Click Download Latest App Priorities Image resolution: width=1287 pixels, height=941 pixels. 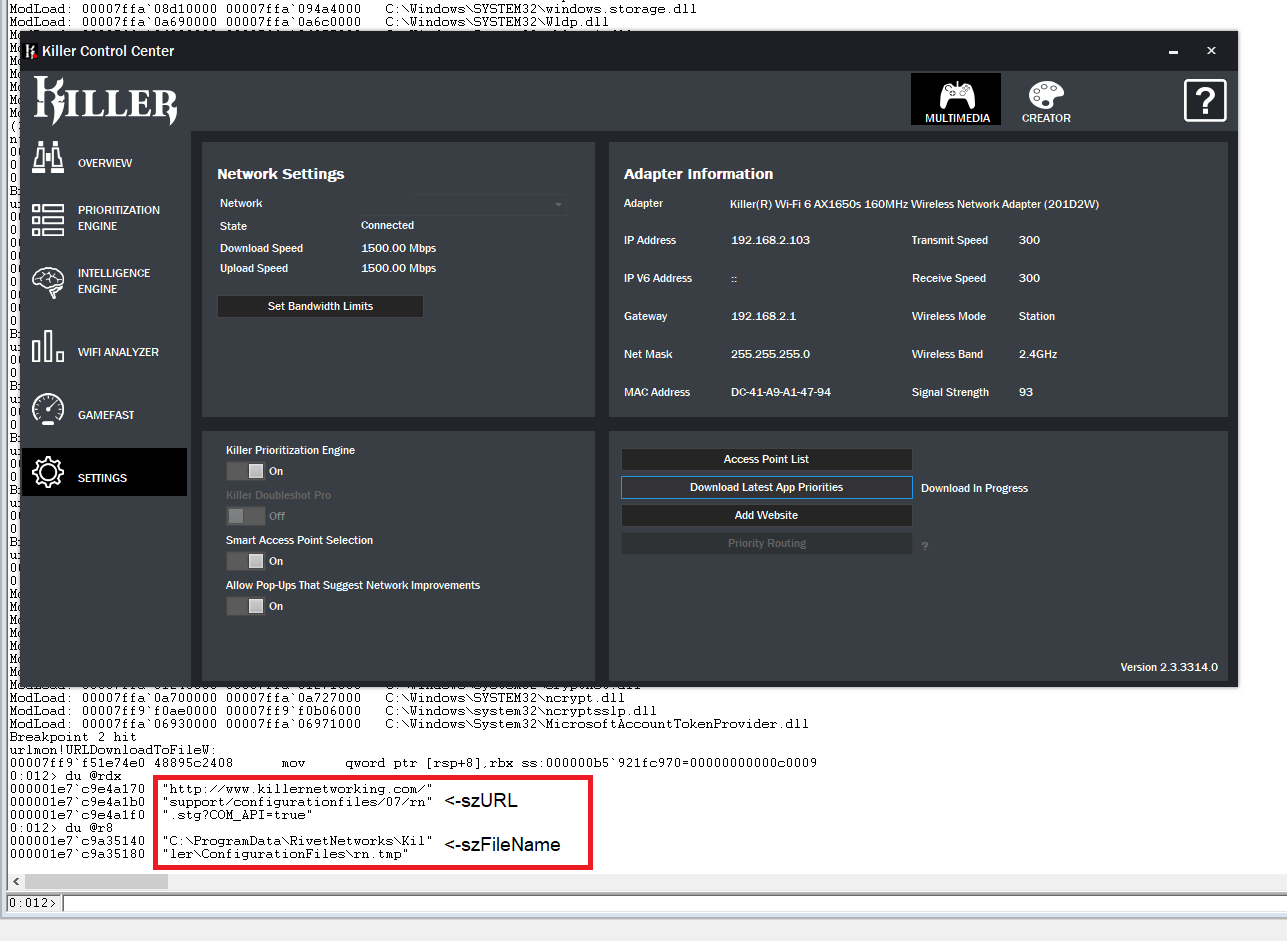point(766,487)
